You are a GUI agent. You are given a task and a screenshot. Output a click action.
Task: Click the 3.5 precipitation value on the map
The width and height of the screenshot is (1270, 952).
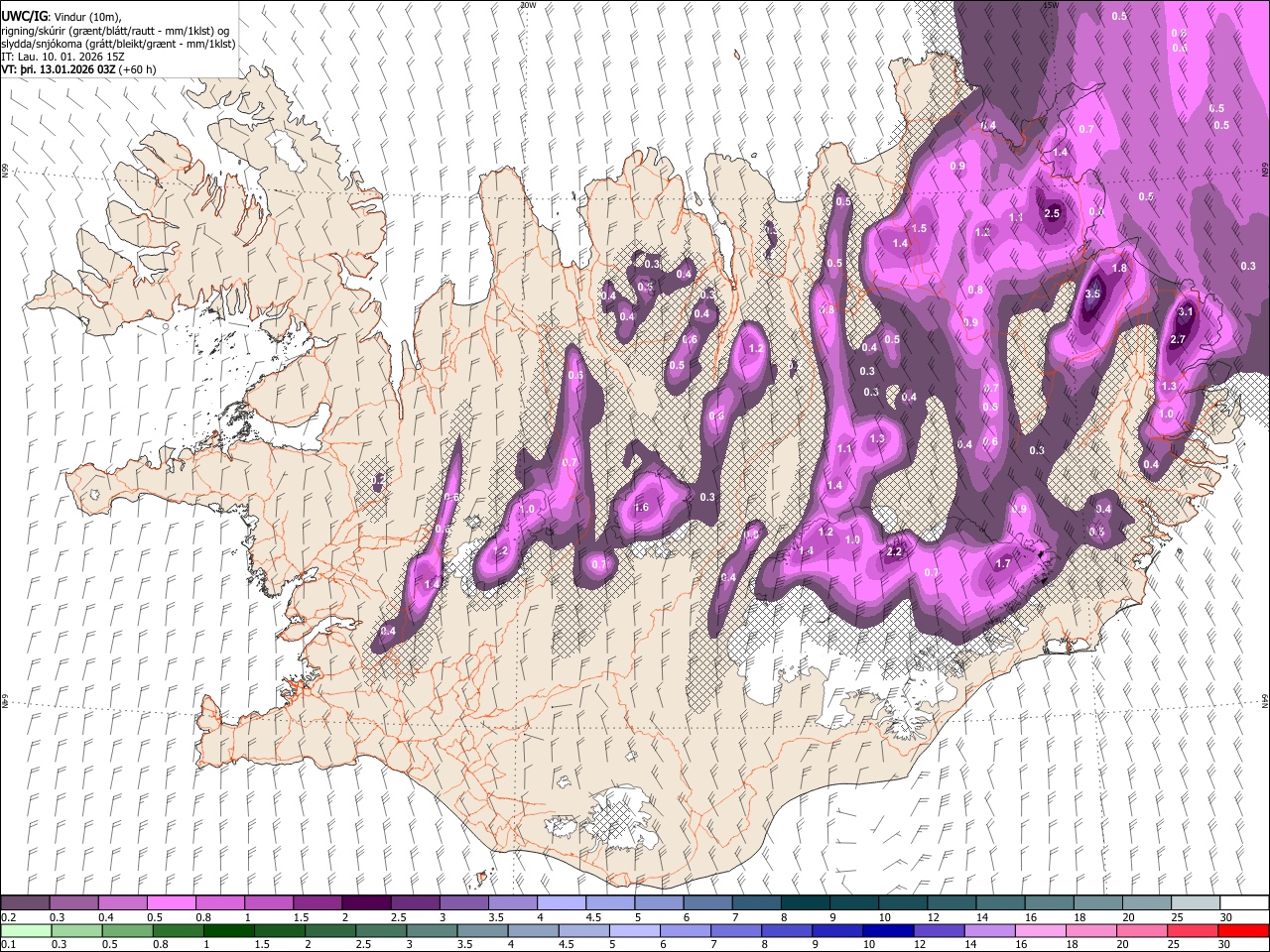point(1092,294)
